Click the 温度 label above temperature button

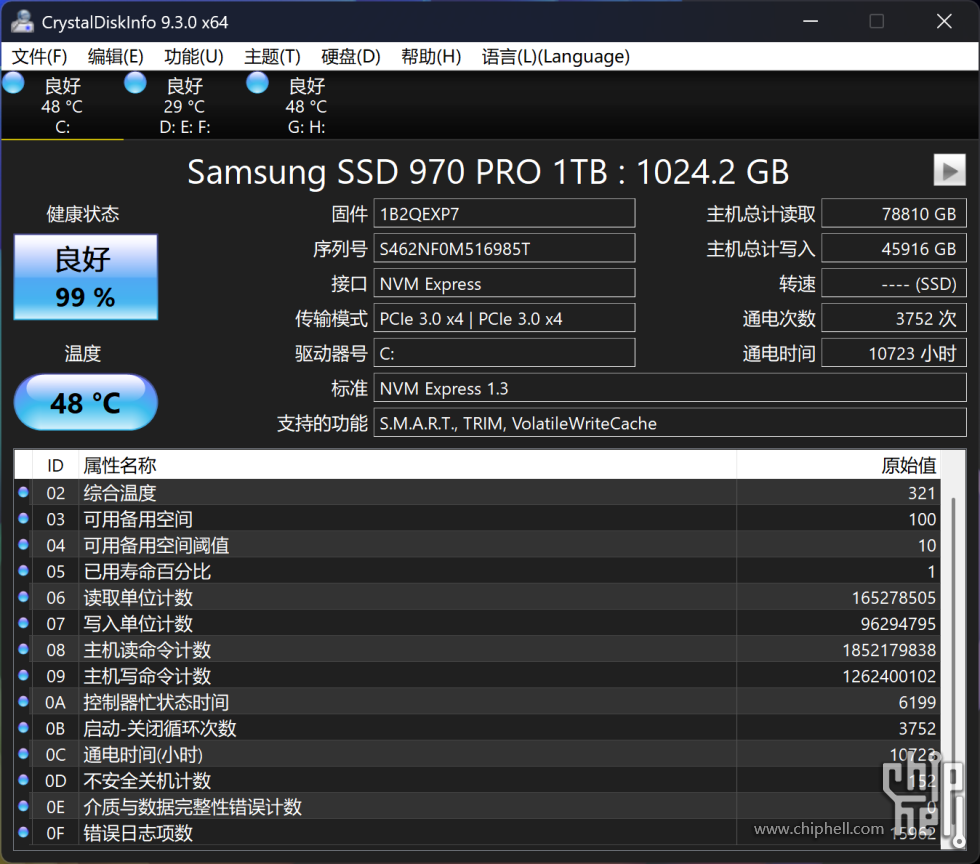pyautogui.click(x=82, y=353)
